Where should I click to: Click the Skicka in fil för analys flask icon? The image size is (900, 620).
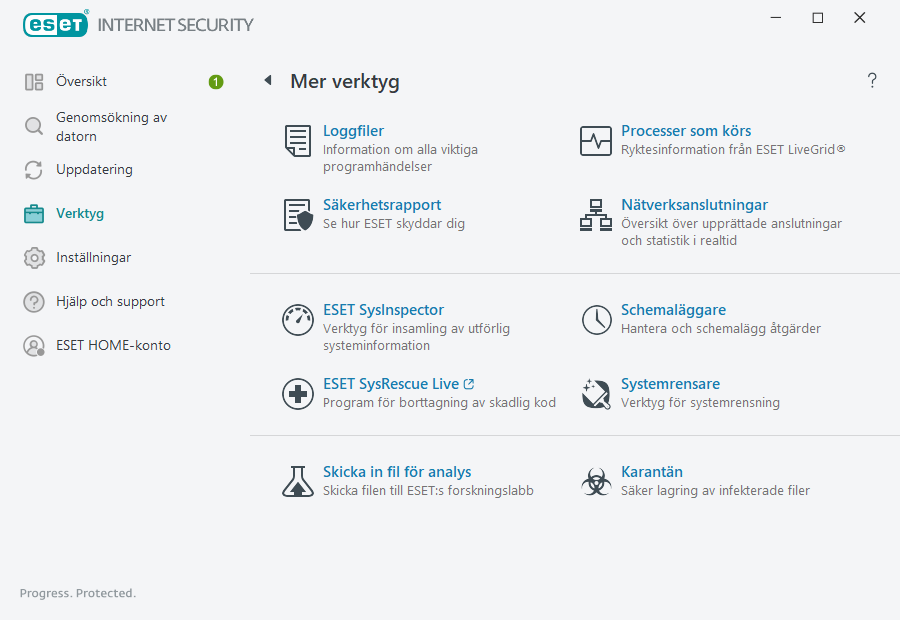297,481
